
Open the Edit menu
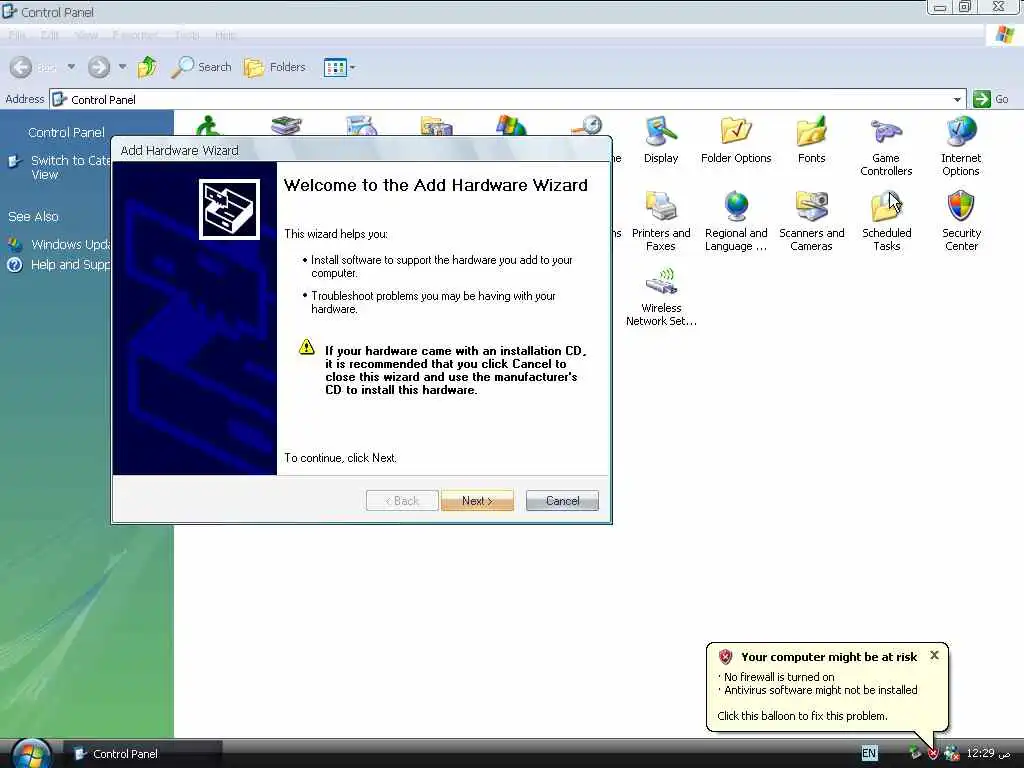(x=50, y=35)
